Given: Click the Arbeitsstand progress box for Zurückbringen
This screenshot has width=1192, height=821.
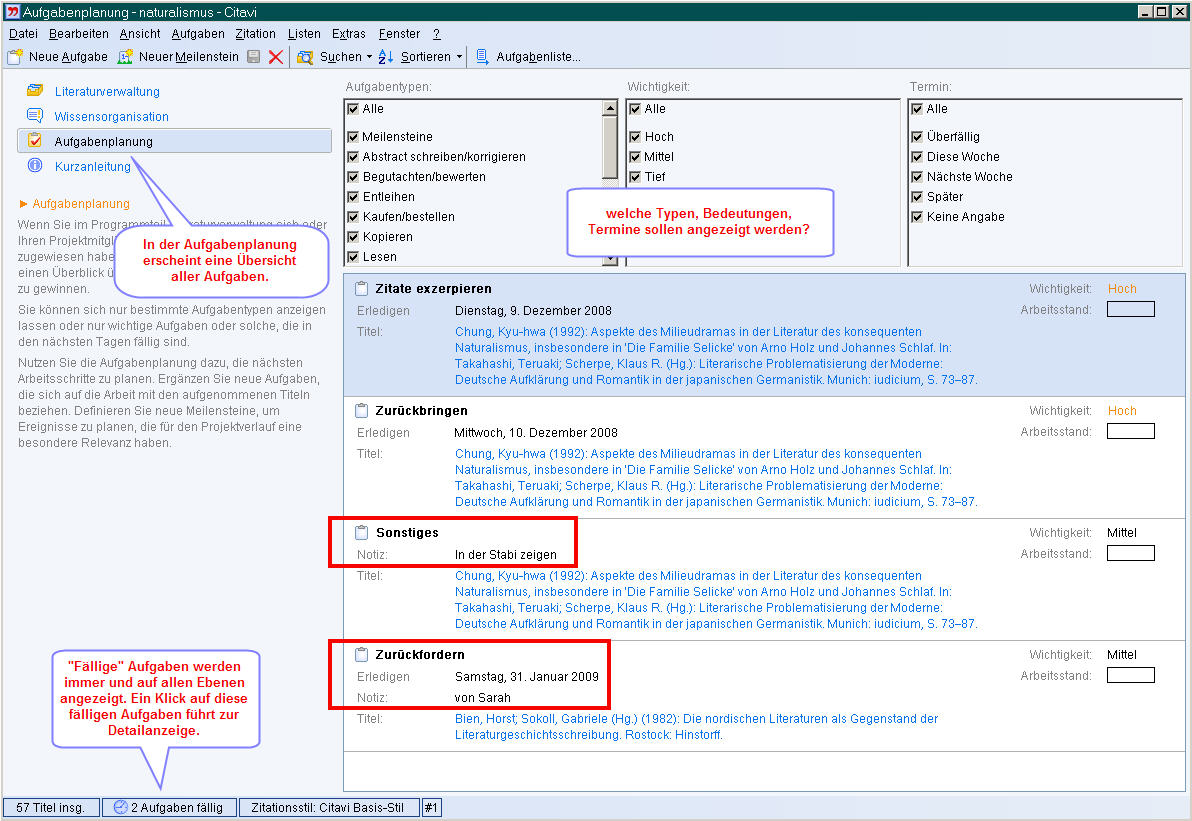Looking at the screenshot, I should click(x=1130, y=431).
